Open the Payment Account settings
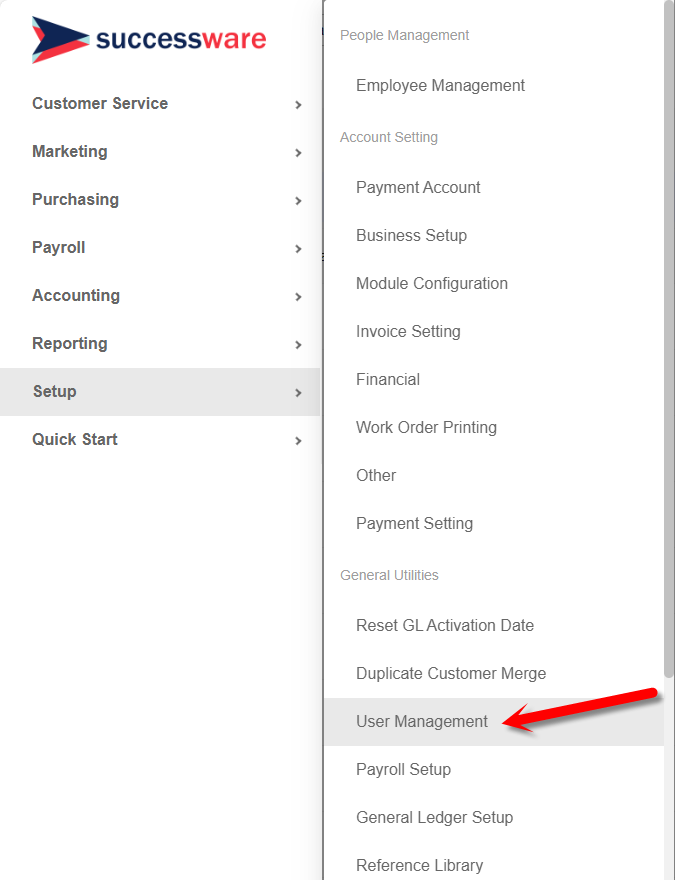Screen dimensions: 675x880 418,187
